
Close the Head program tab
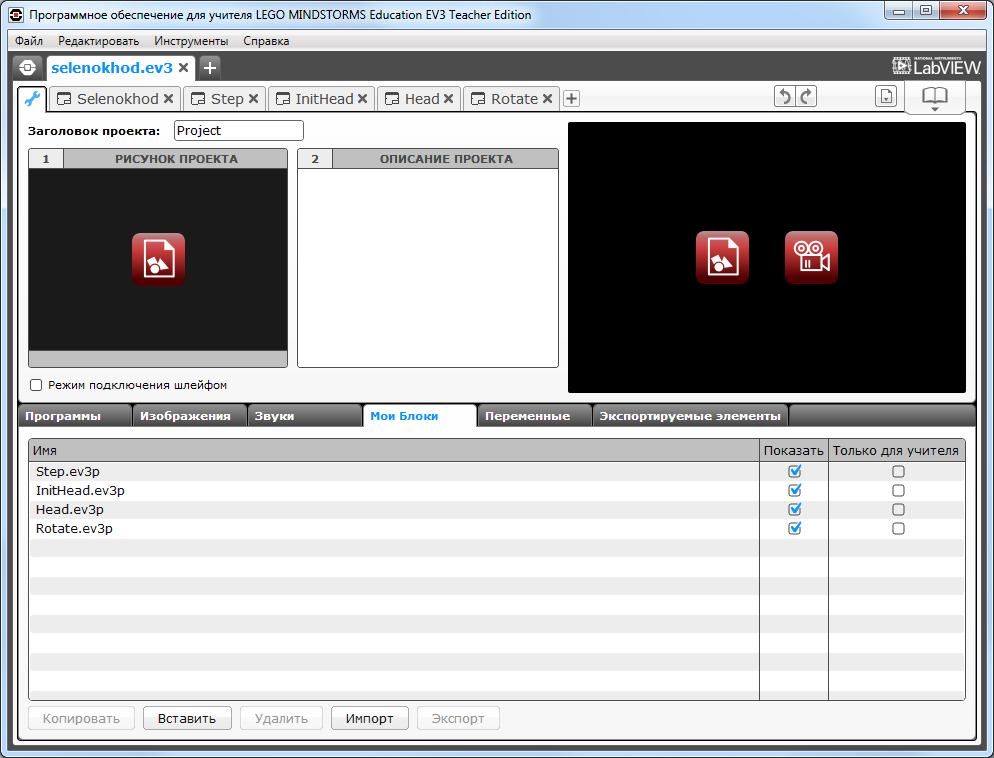pyautogui.click(x=448, y=99)
